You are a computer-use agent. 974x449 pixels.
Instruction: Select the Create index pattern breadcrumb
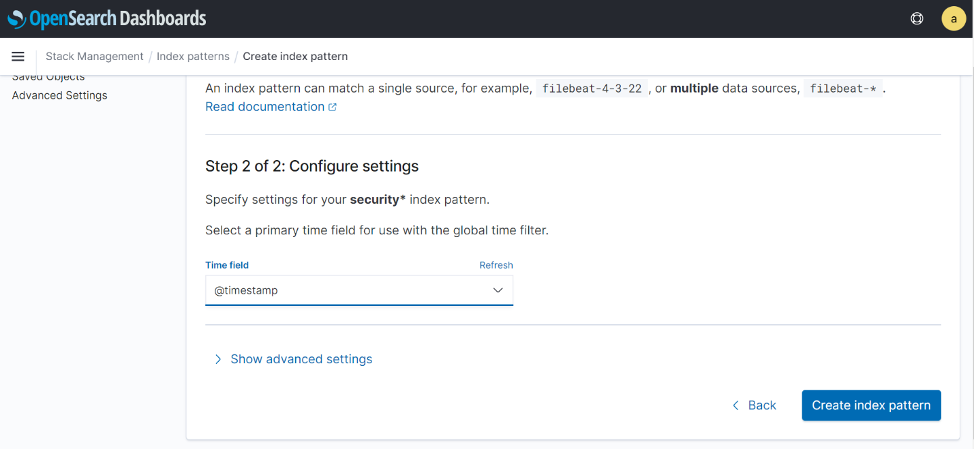click(295, 57)
